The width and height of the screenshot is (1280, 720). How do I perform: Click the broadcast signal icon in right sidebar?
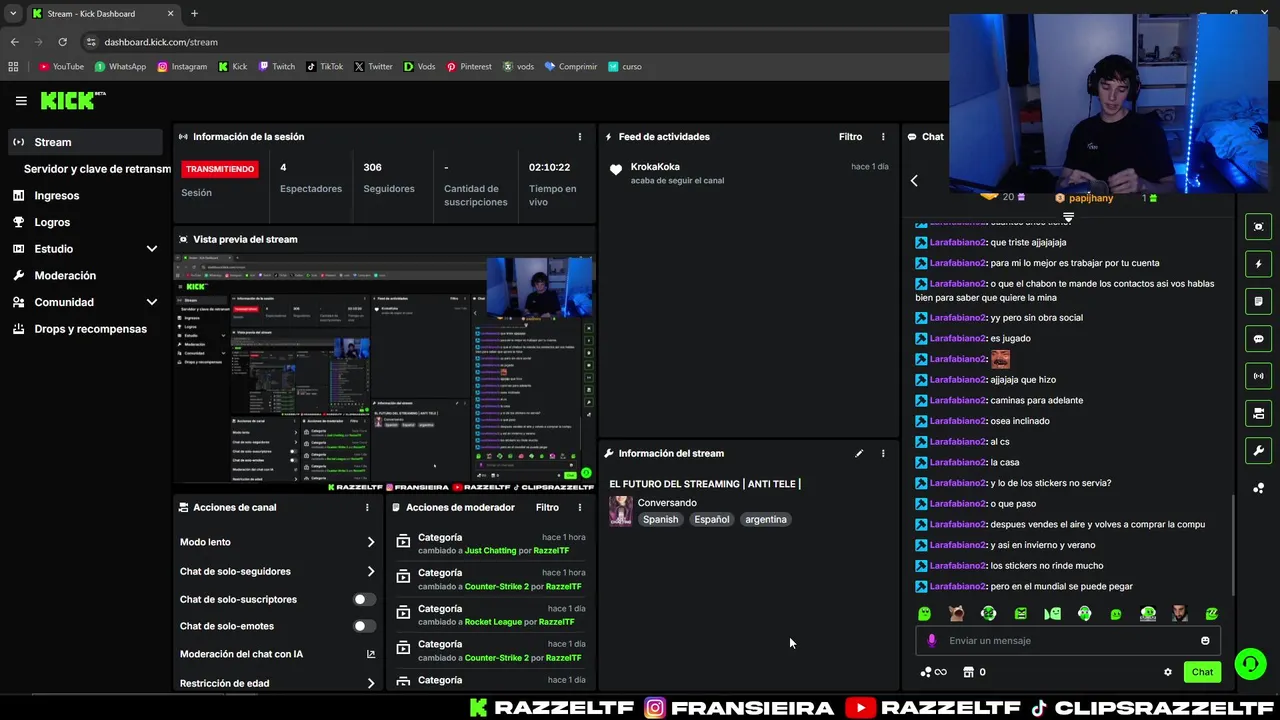point(1259,376)
